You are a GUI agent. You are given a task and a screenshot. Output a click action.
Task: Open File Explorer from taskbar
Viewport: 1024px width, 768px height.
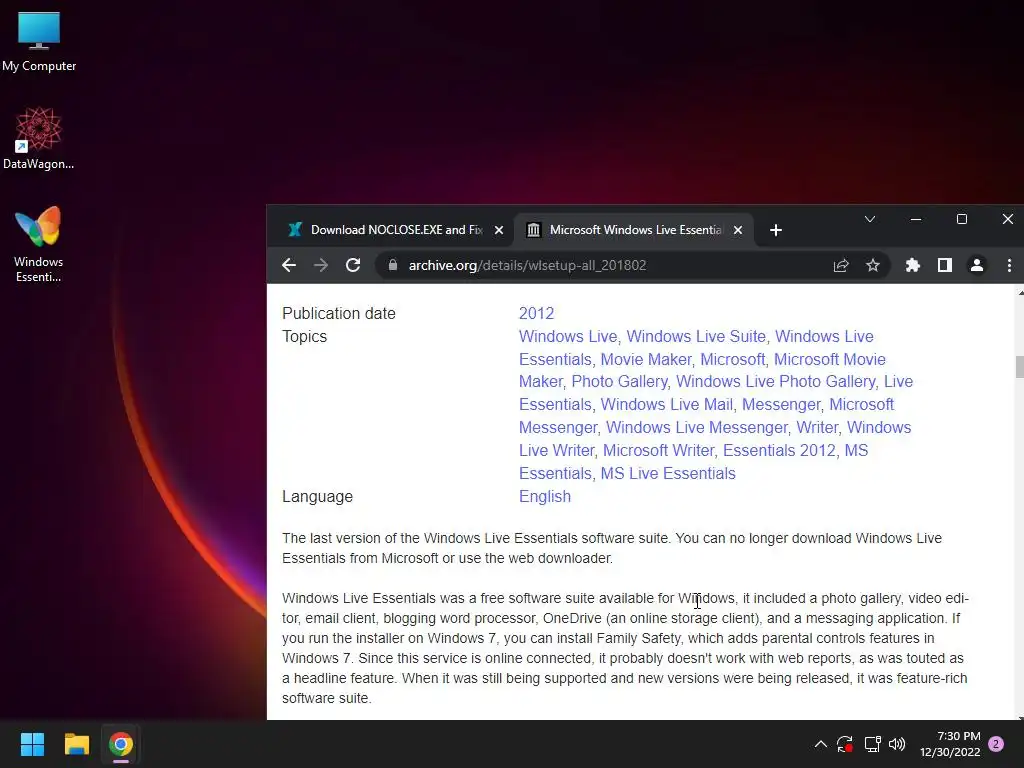tap(76, 744)
